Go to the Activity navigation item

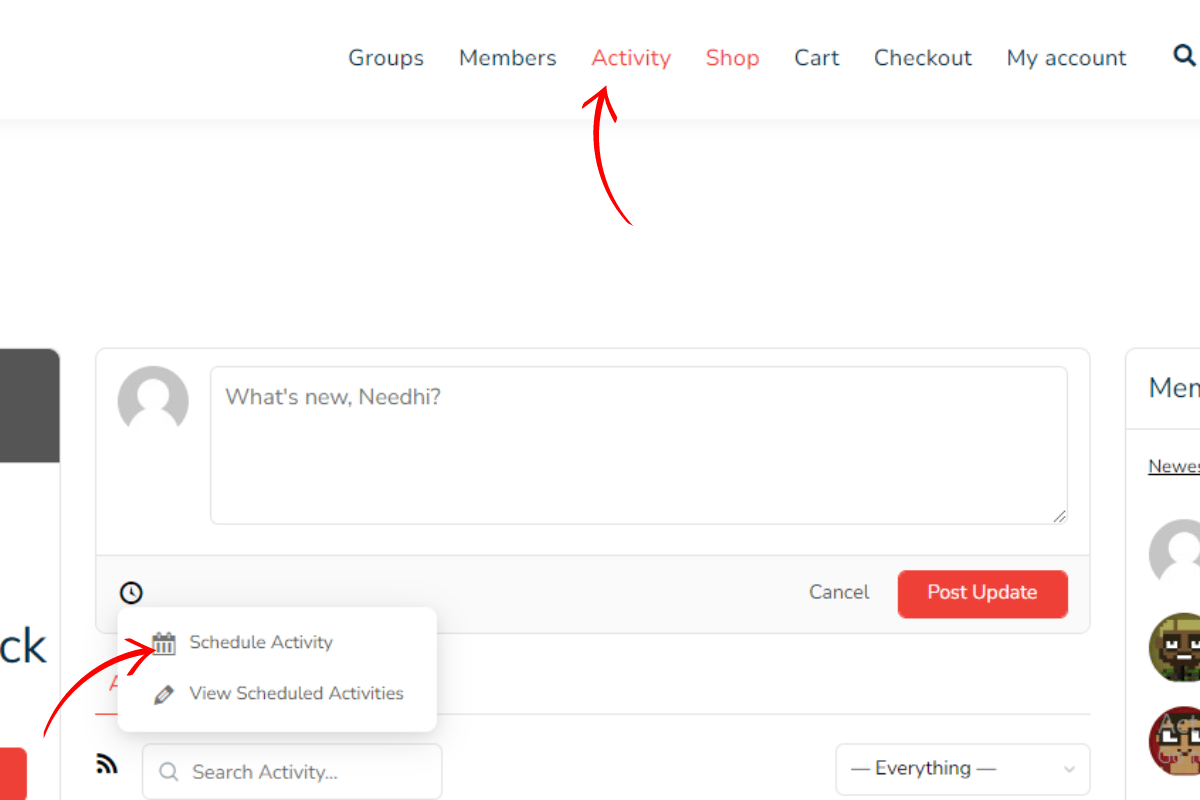point(631,58)
